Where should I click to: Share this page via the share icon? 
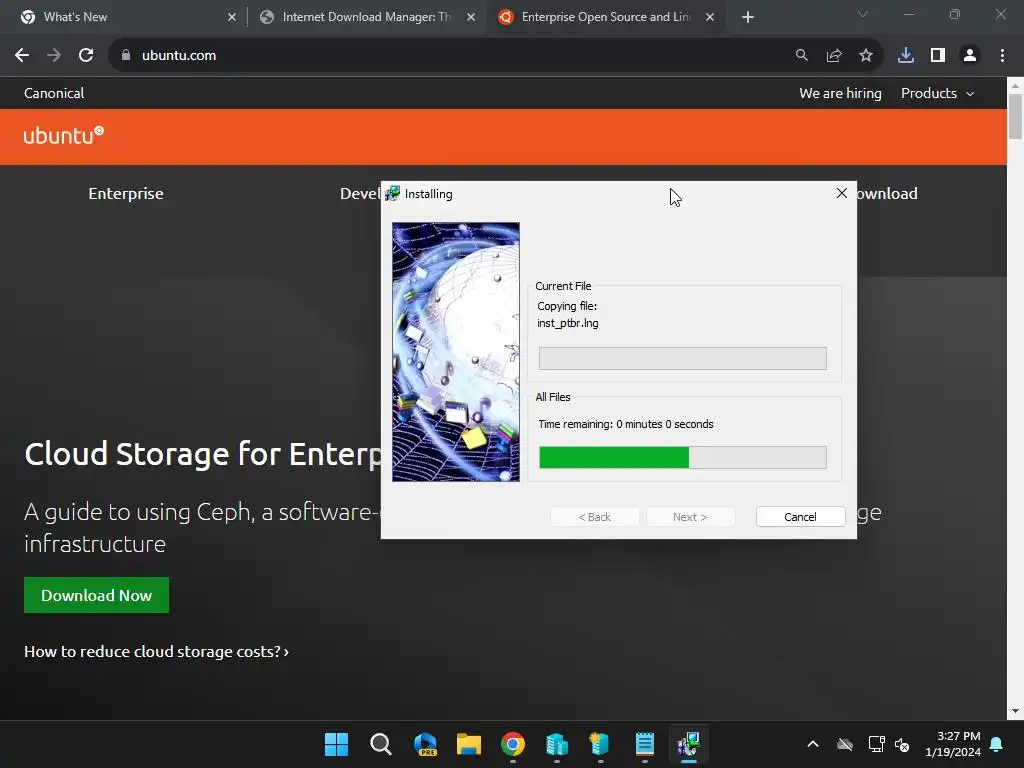[x=834, y=56]
